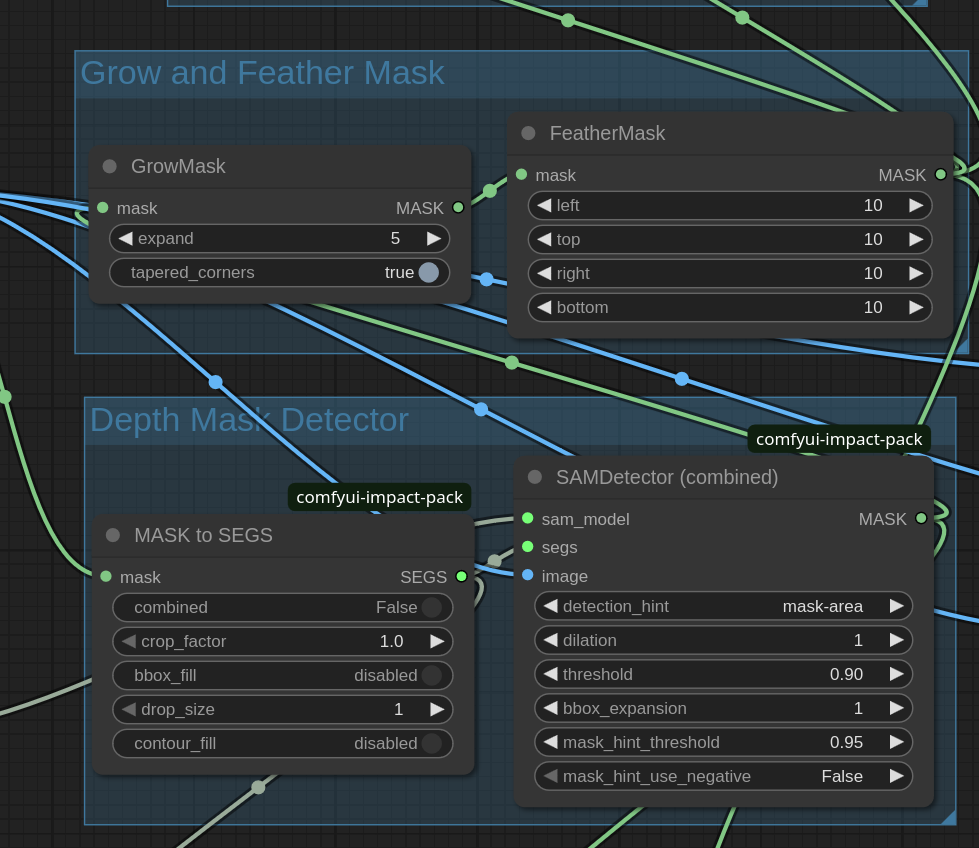The height and width of the screenshot is (848, 979).
Task: Increase FeatherMask bottom value
Action: pos(916,307)
